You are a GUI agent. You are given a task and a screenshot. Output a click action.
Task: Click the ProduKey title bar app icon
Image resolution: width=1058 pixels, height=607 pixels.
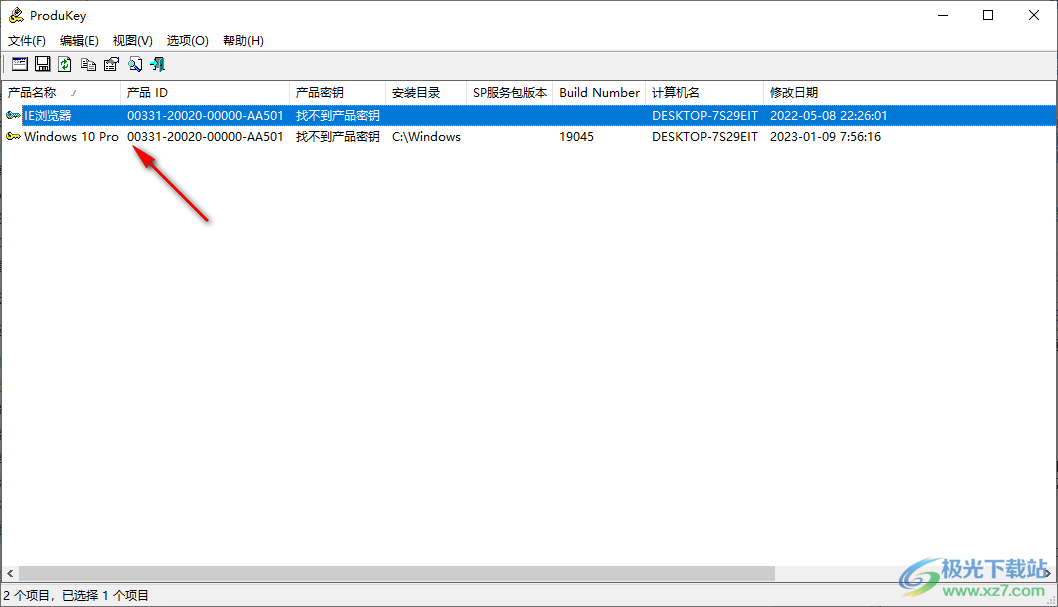[16, 15]
